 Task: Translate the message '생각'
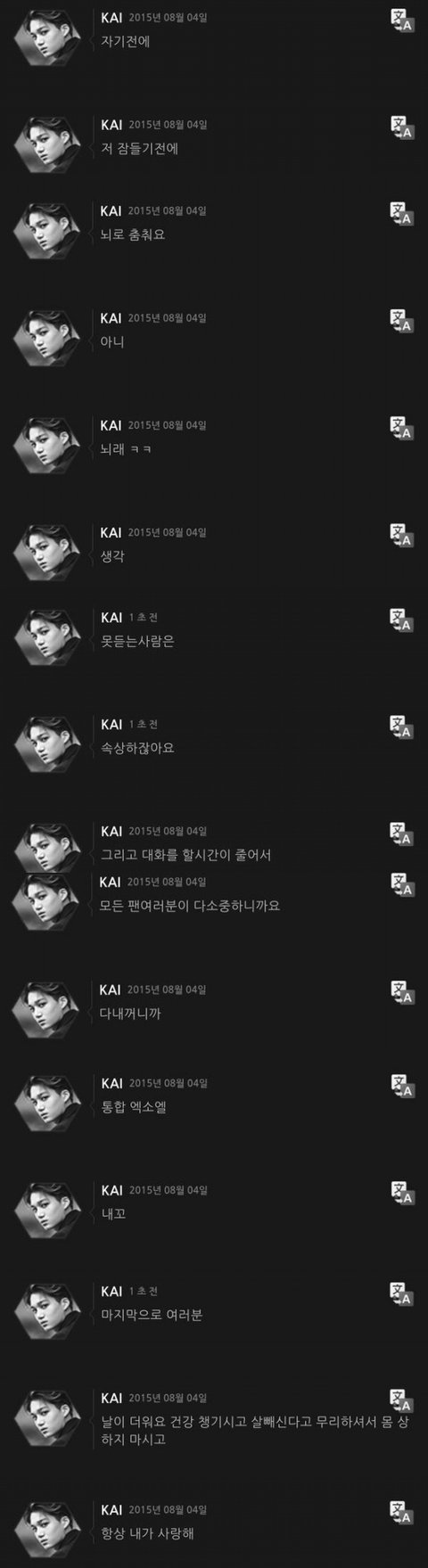[401, 536]
